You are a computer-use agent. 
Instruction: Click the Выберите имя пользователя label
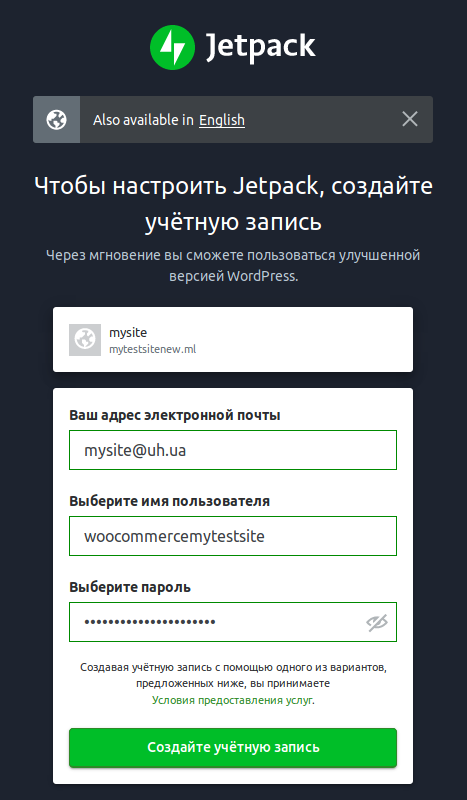coord(169,501)
